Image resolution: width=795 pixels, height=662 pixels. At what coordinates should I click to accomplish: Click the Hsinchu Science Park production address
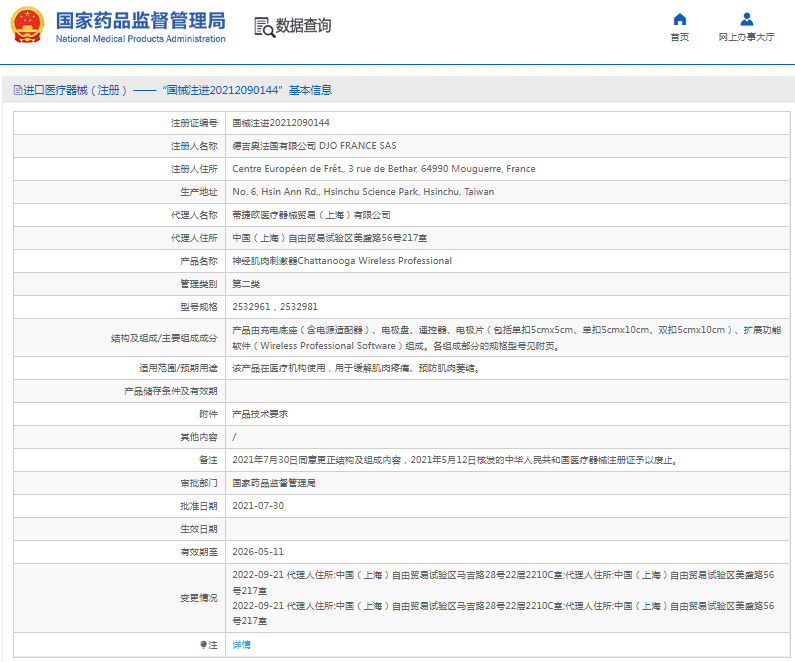(x=363, y=192)
